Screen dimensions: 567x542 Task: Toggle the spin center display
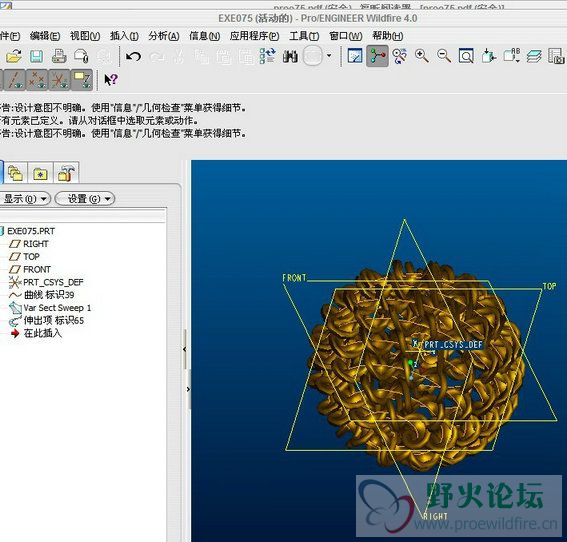pos(377,56)
